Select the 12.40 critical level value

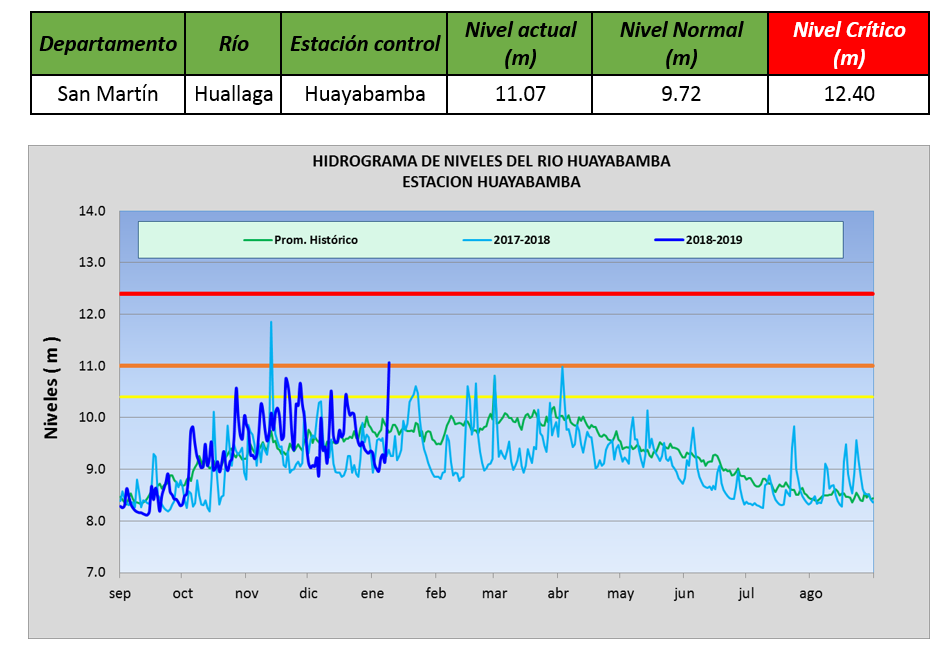click(x=848, y=95)
